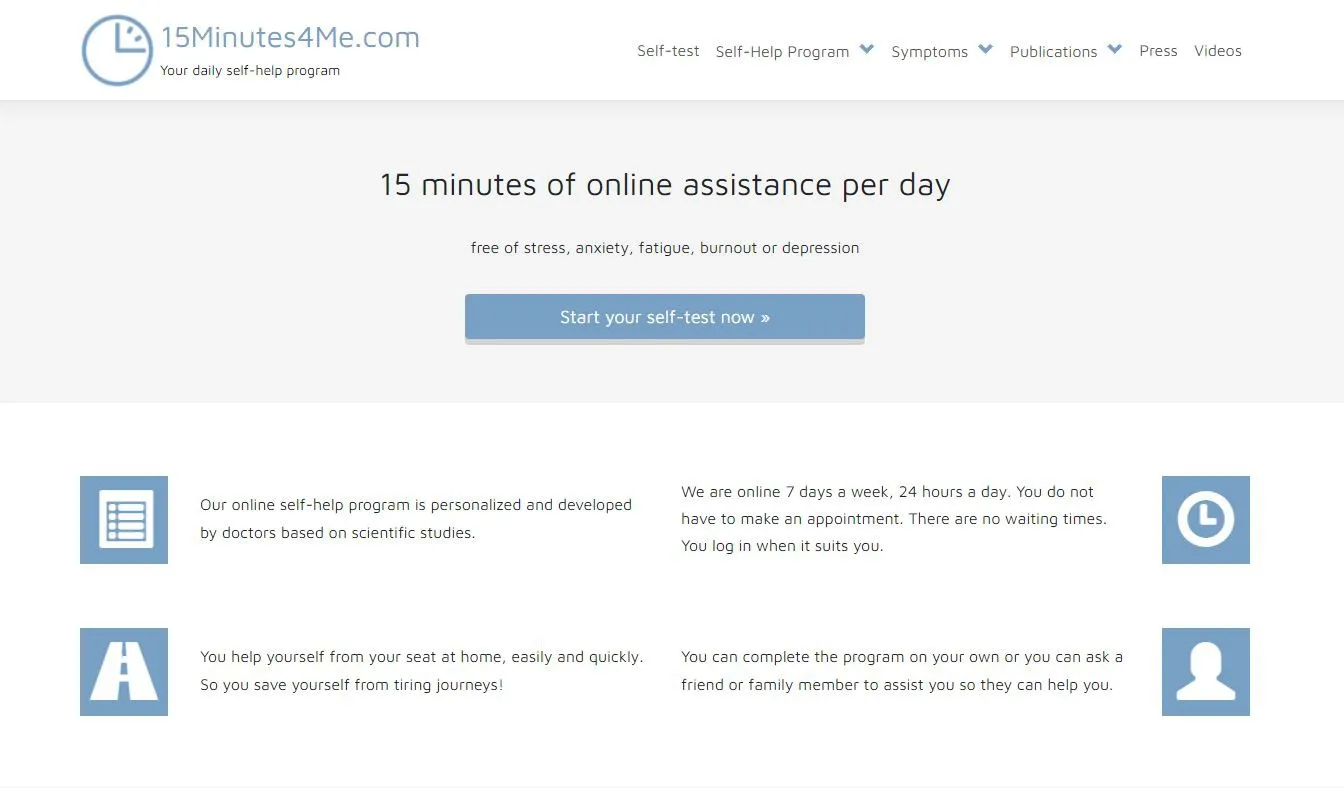This screenshot has height=788, width=1344.
Task: Click the person silhouette icon
Action: pos(1206,672)
